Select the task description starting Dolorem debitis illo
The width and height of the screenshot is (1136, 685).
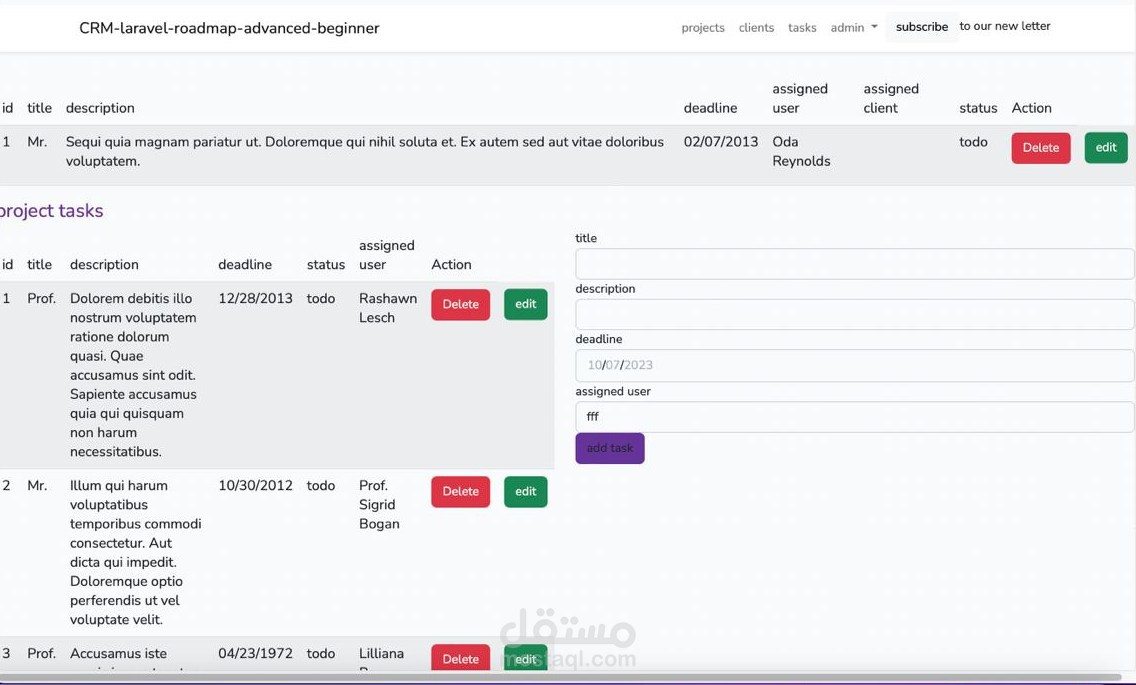[x=133, y=375]
